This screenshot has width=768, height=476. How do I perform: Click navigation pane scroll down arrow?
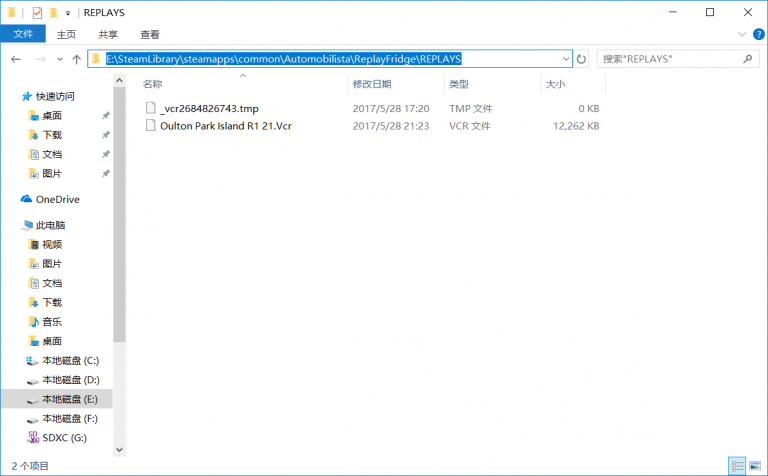[x=119, y=450]
